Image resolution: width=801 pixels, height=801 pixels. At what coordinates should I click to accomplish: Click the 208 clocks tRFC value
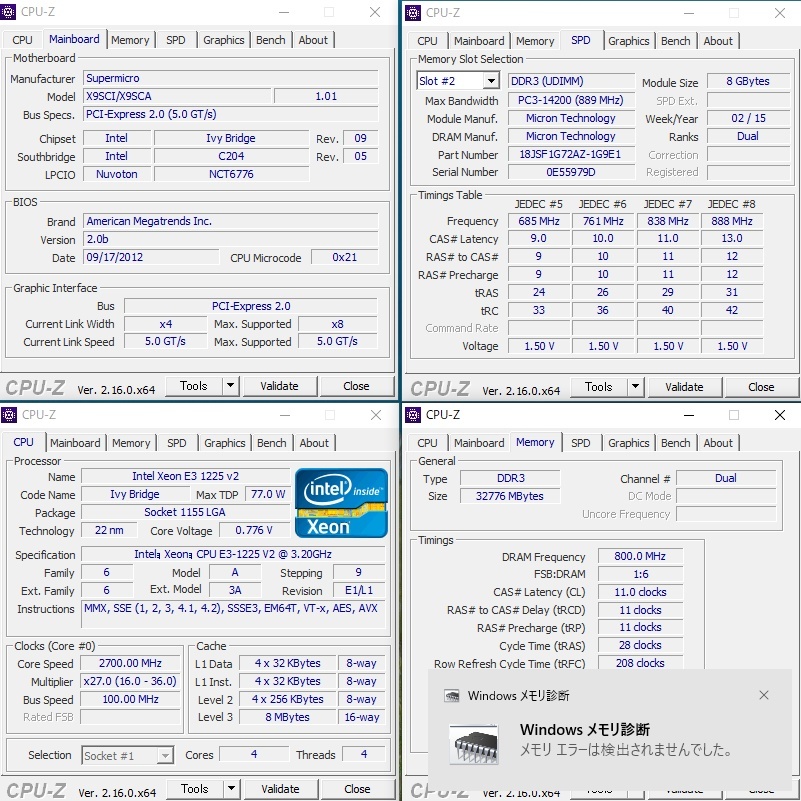[x=640, y=663]
